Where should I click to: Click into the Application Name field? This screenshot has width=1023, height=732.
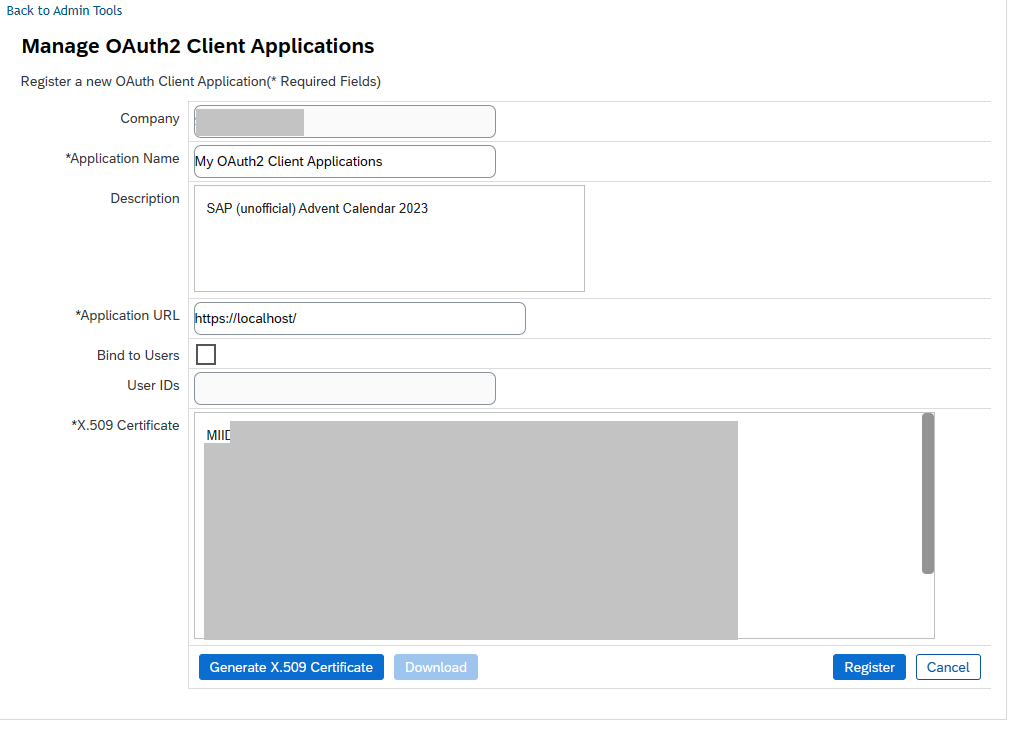click(345, 162)
